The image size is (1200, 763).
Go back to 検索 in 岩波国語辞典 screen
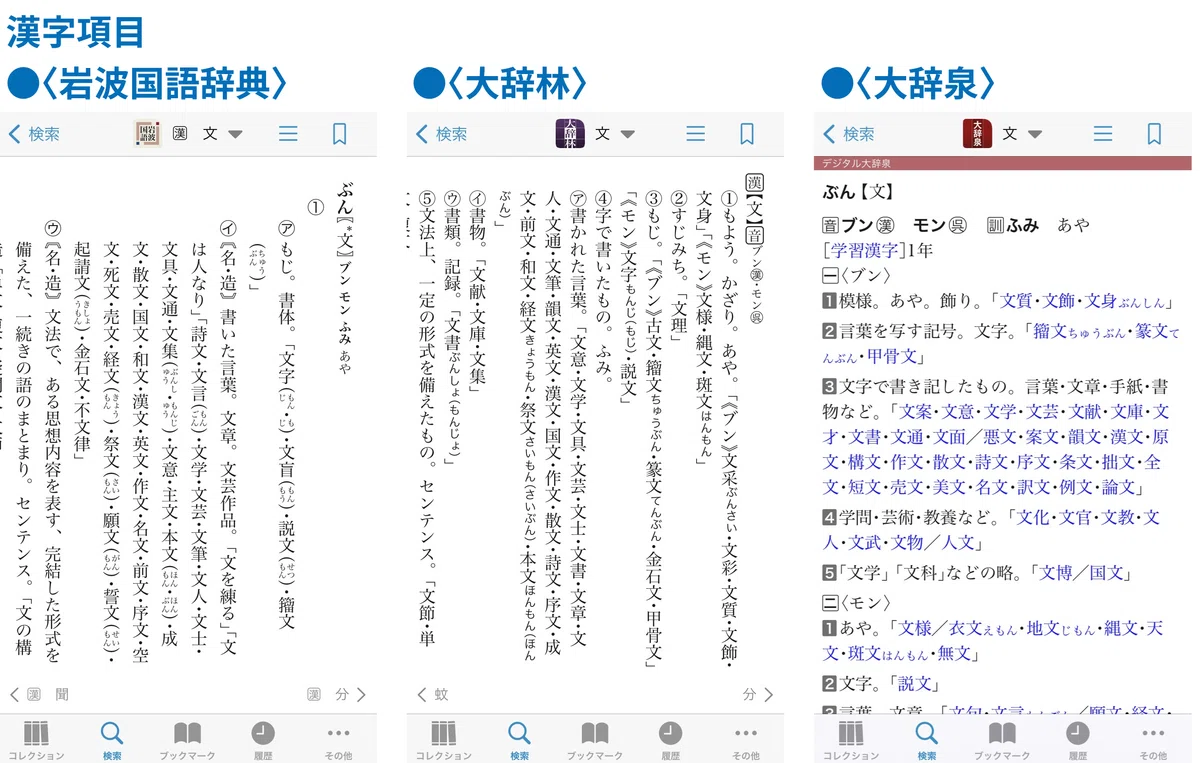point(34,134)
